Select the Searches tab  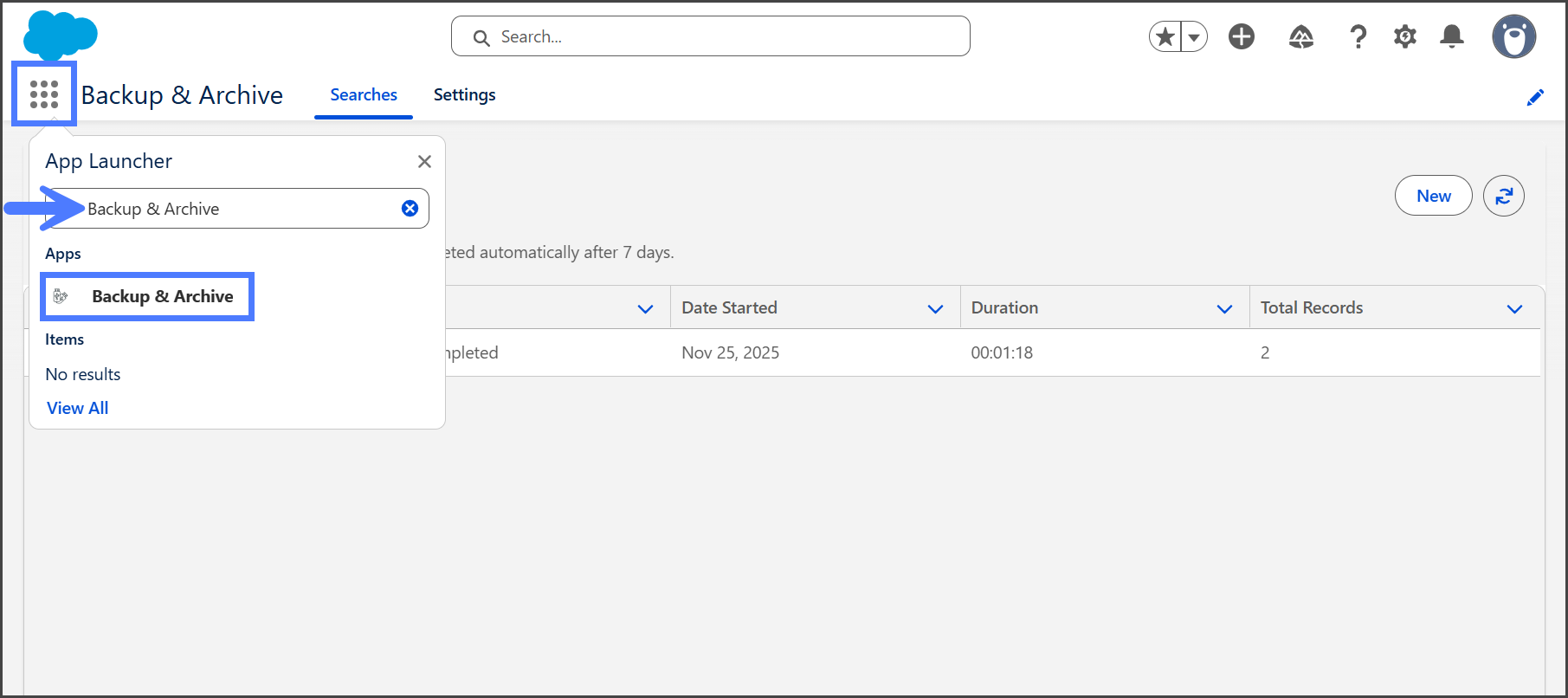click(364, 94)
